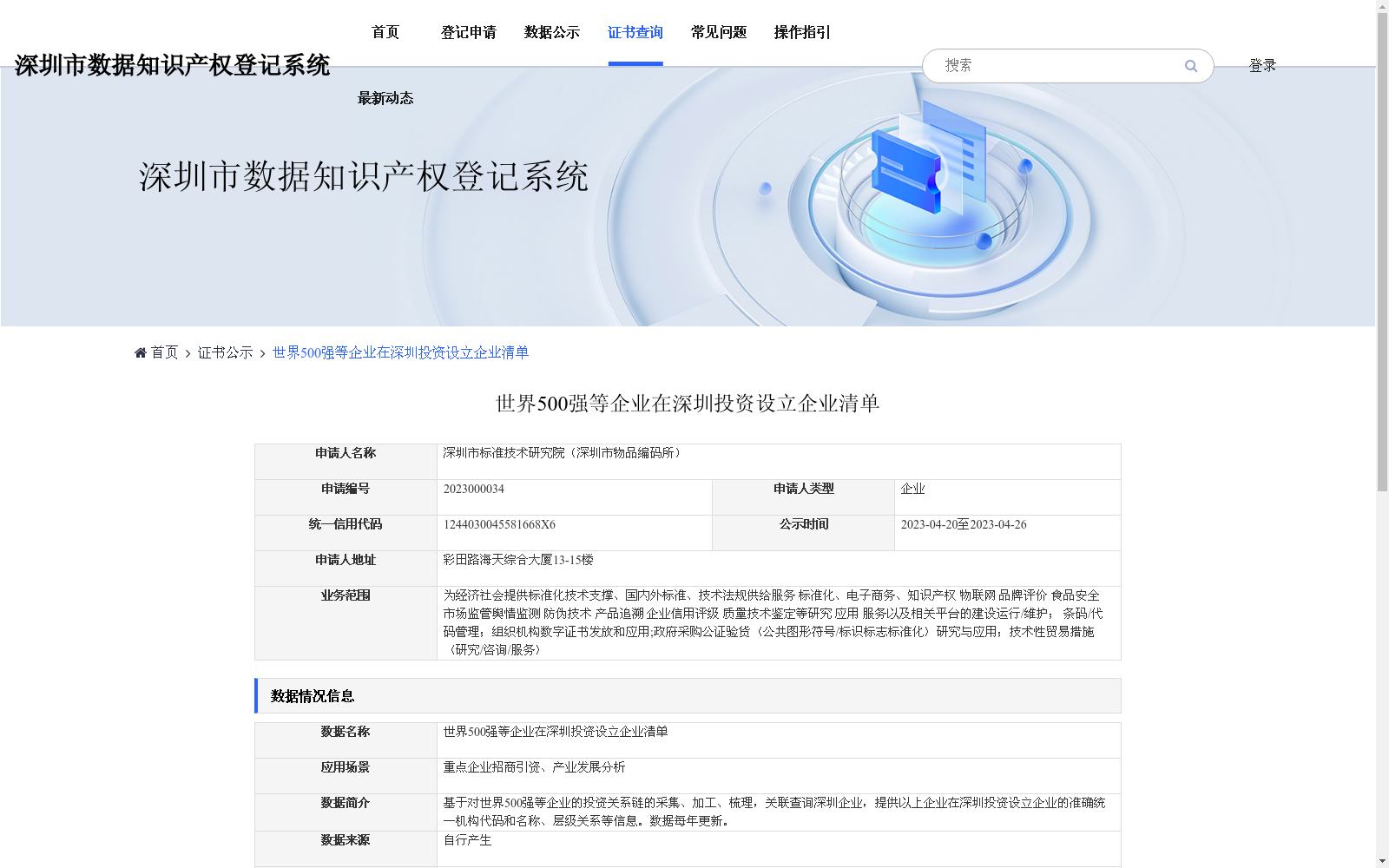Click the 申请人类型 label cell
The image size is (1389, 868).
point(804,497)
